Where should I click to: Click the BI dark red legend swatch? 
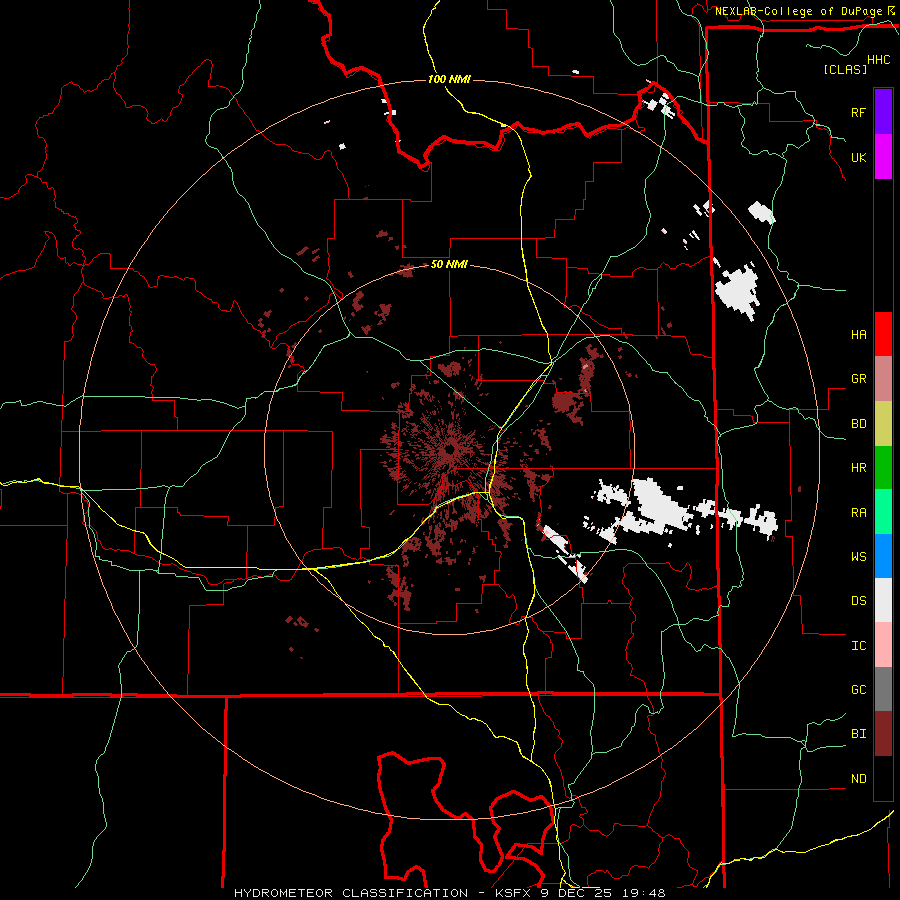pos(883,734)
